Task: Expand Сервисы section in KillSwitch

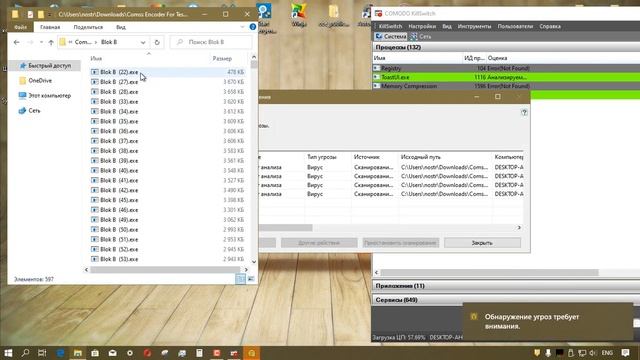Action: click(506, 300)
